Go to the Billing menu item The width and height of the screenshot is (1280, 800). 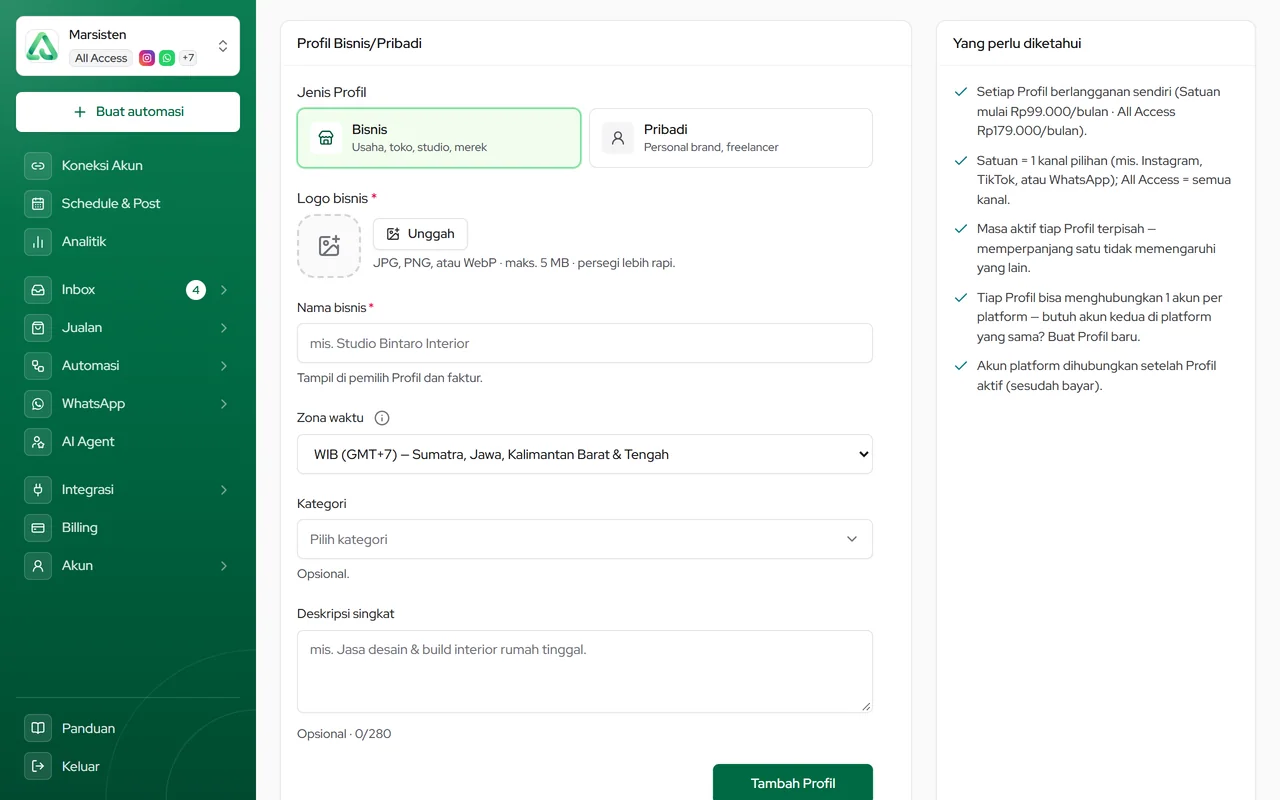[x=128, y=528]
